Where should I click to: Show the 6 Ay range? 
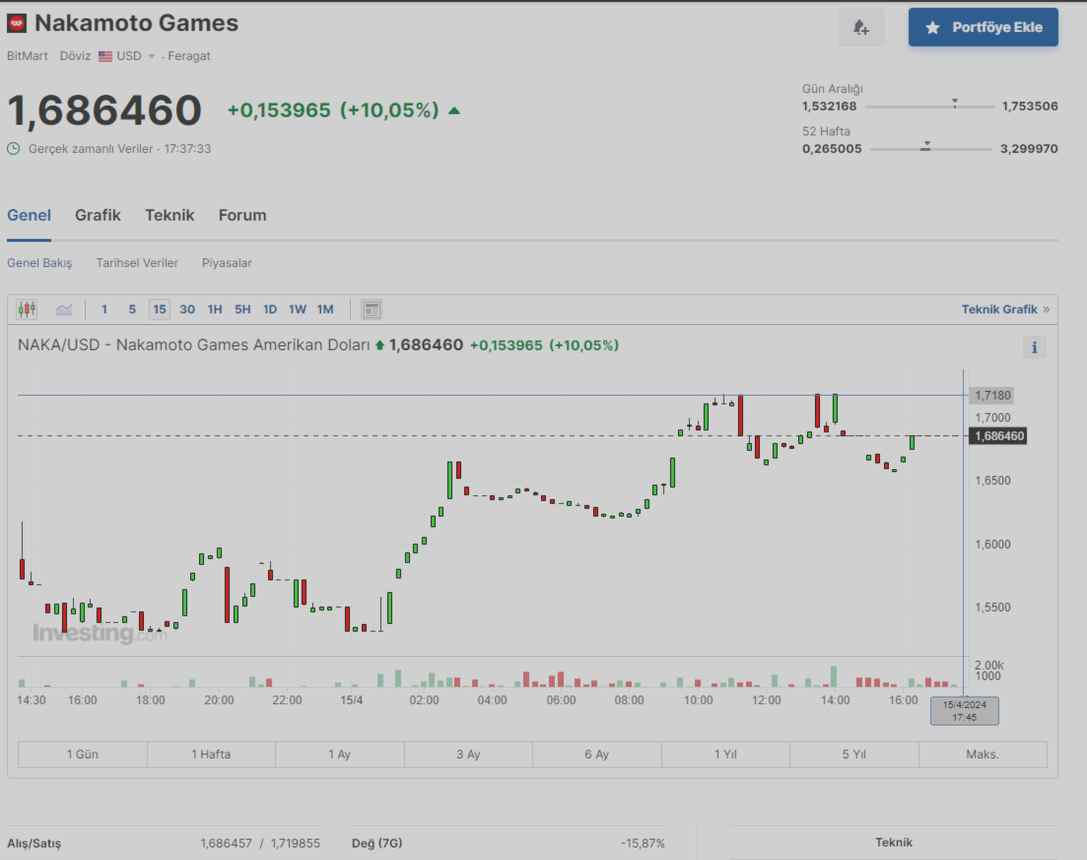click(x=597, y=754)
